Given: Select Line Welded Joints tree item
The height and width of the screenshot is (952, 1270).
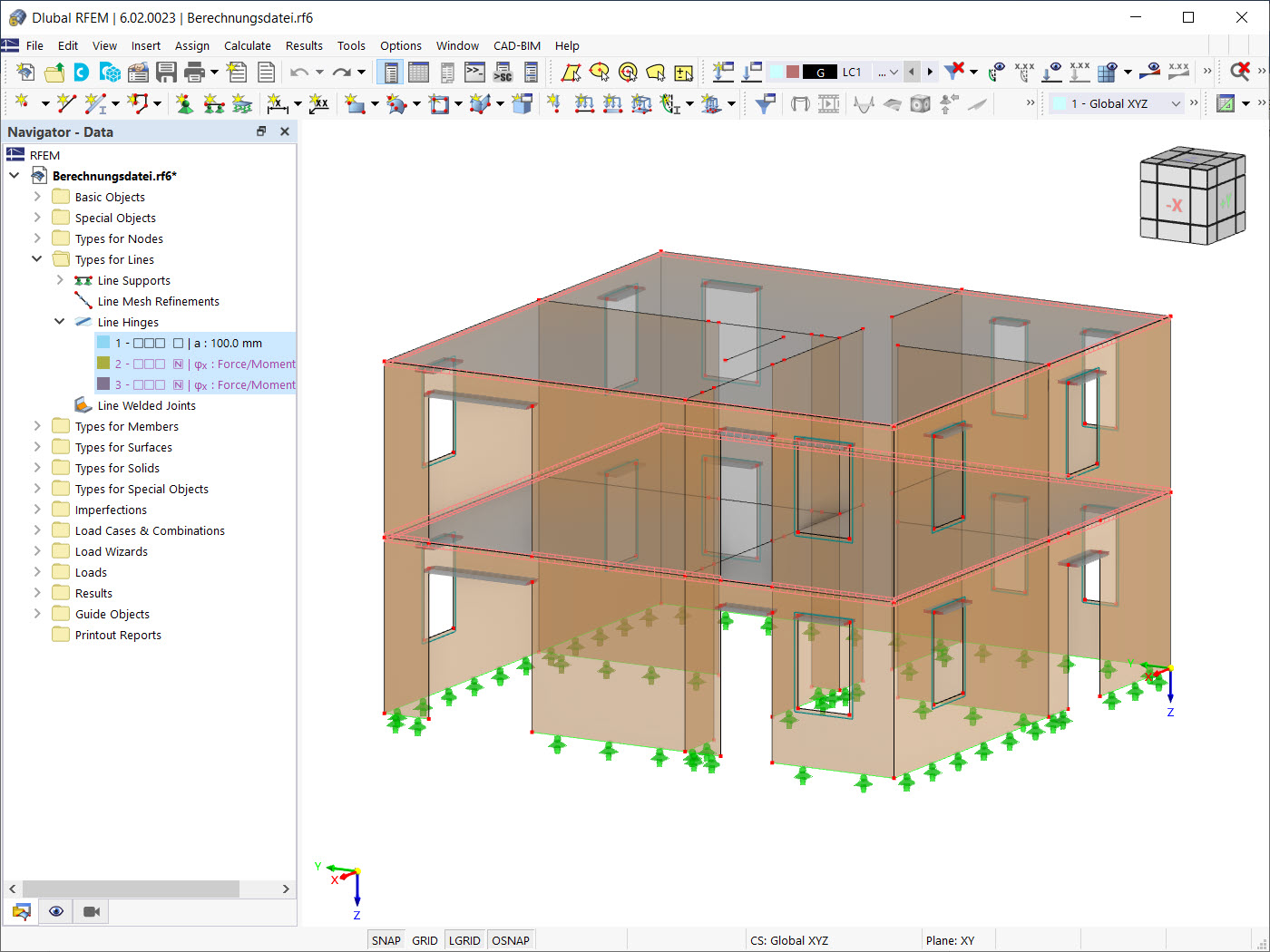Looking at the screenshot, I should 146,405.
